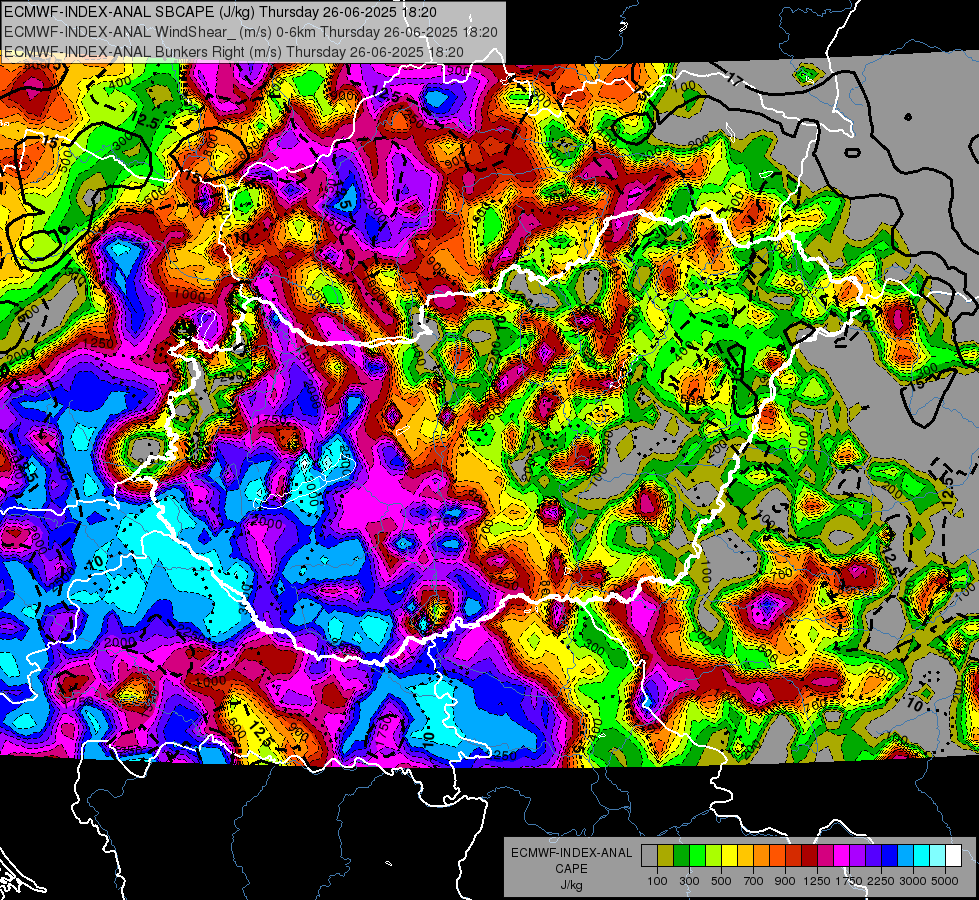979x900 pixels.
Task: Select the violet swatch left of 2250
Action: tap(873, 856)
